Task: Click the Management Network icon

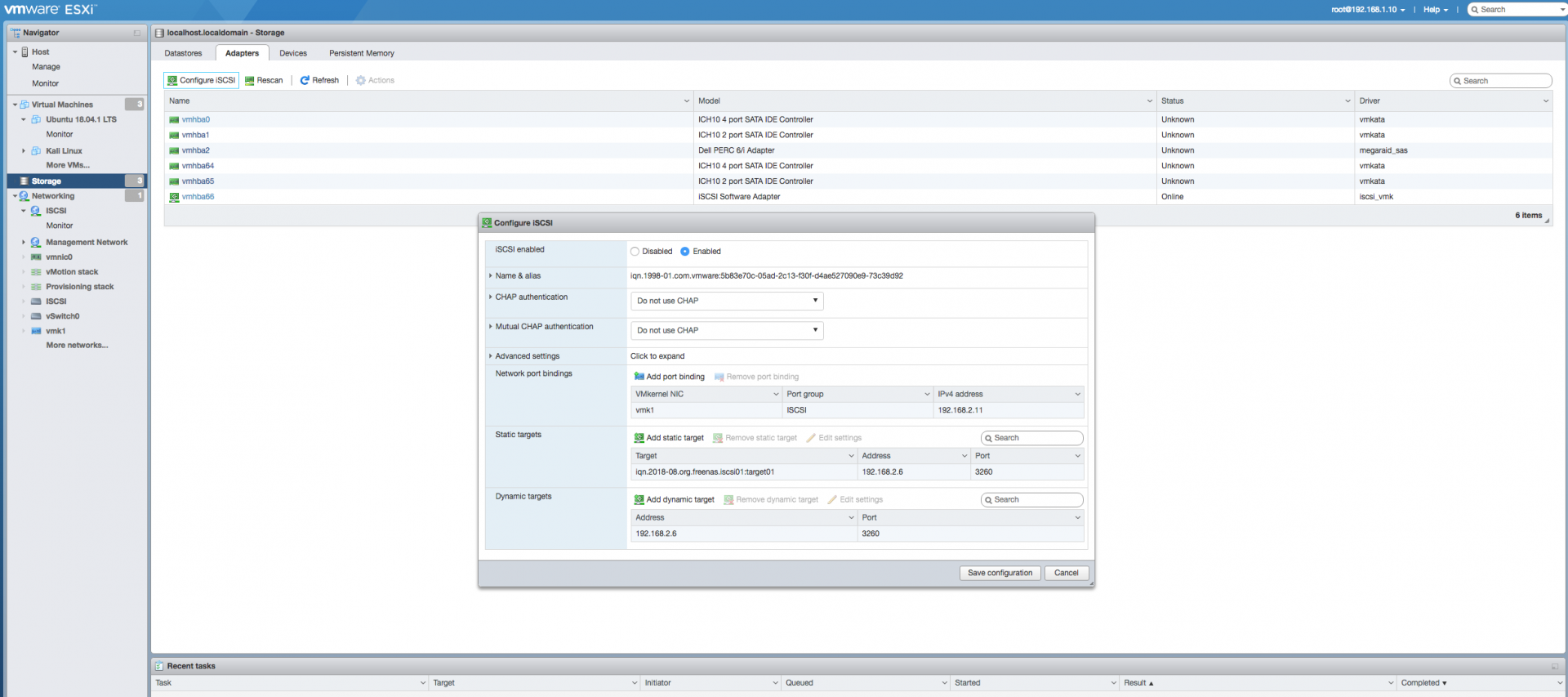Action: [x=36, y=243]
